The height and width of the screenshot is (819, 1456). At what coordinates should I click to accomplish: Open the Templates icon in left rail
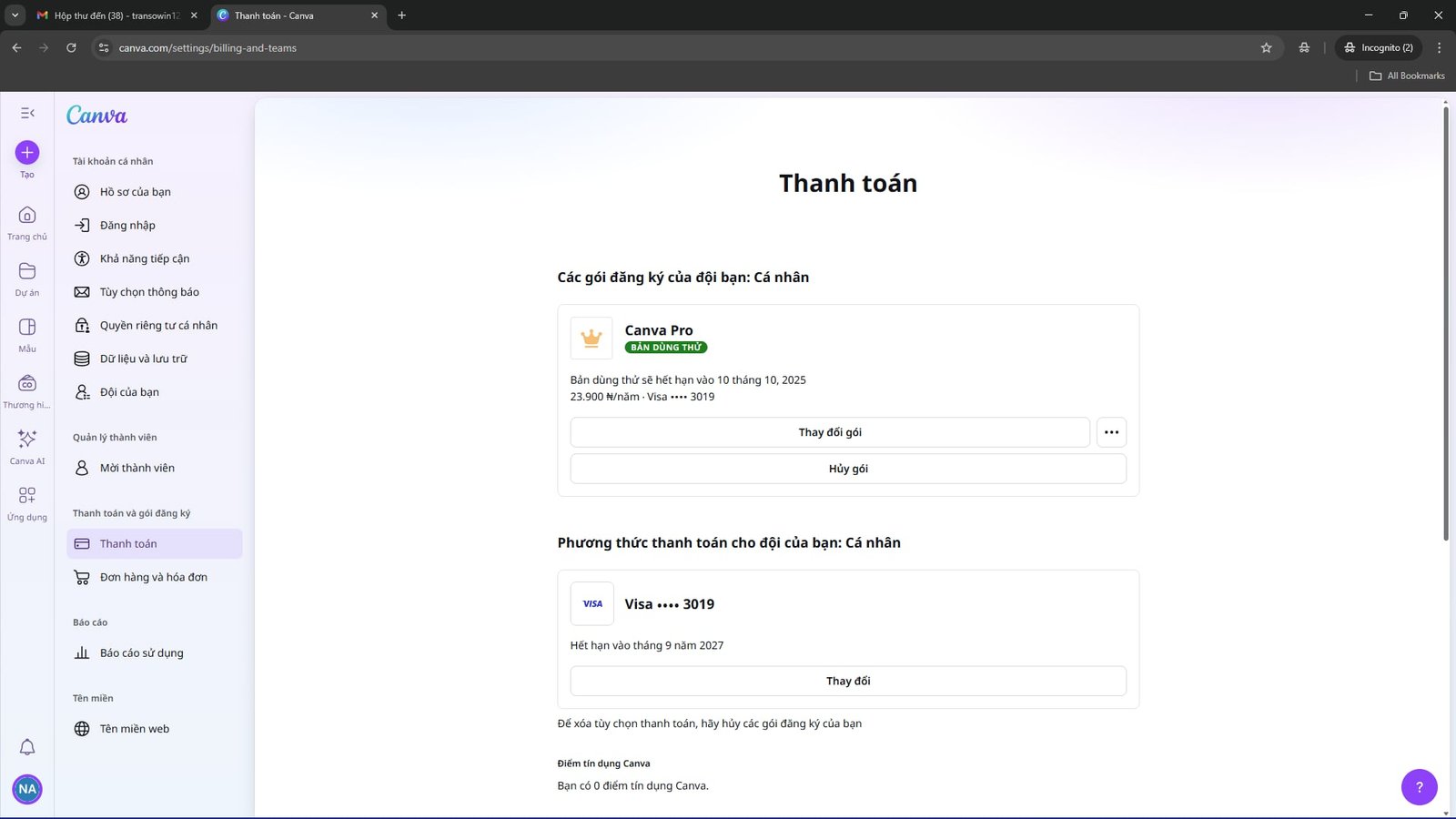click(x=27, y=328)
